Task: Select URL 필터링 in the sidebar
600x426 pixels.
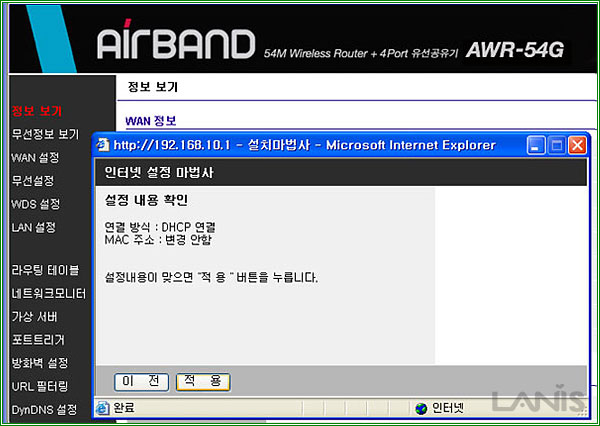Action: [40, 386]
